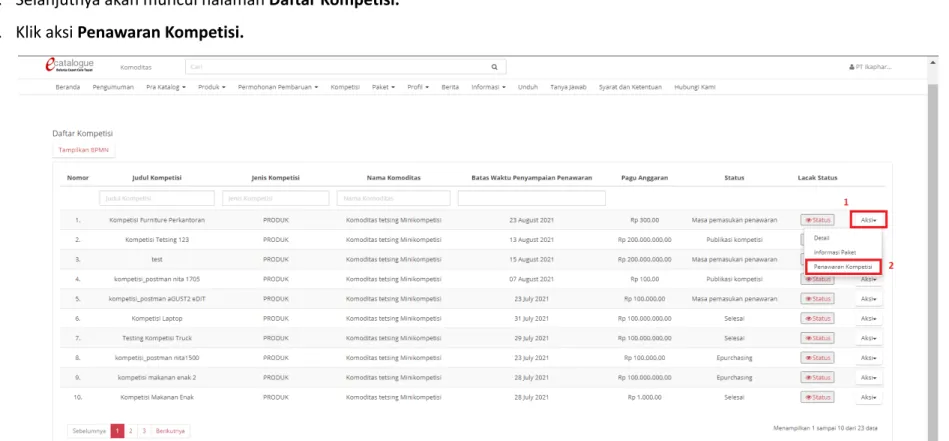Image resolution: width=949 pixels, height=441 pixels.
Task: Open the Pengumuman page
Action: point(113,87)
